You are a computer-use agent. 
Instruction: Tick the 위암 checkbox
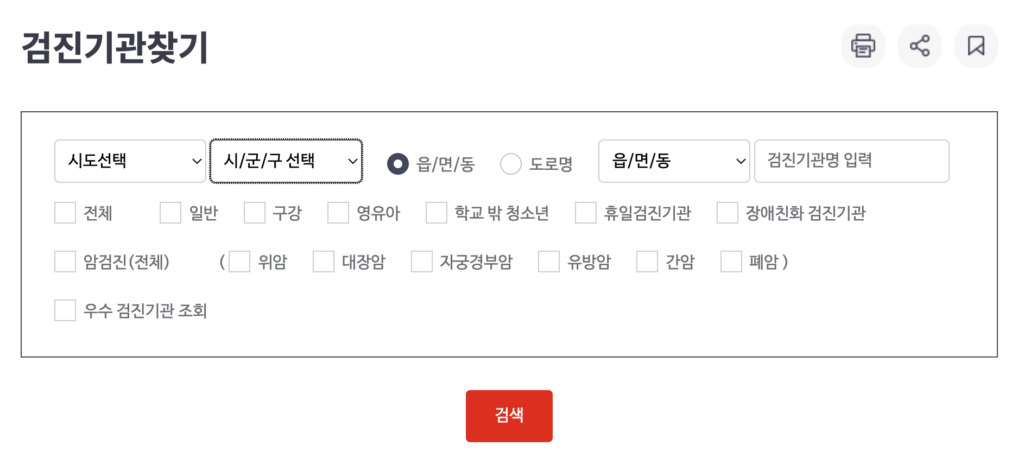[239, 262]
